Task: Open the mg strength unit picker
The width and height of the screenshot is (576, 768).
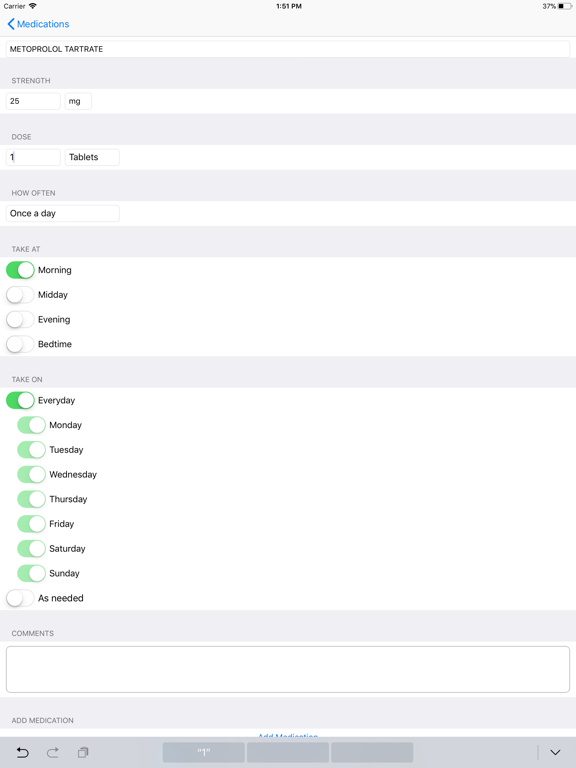Action: tap(78, 101)
